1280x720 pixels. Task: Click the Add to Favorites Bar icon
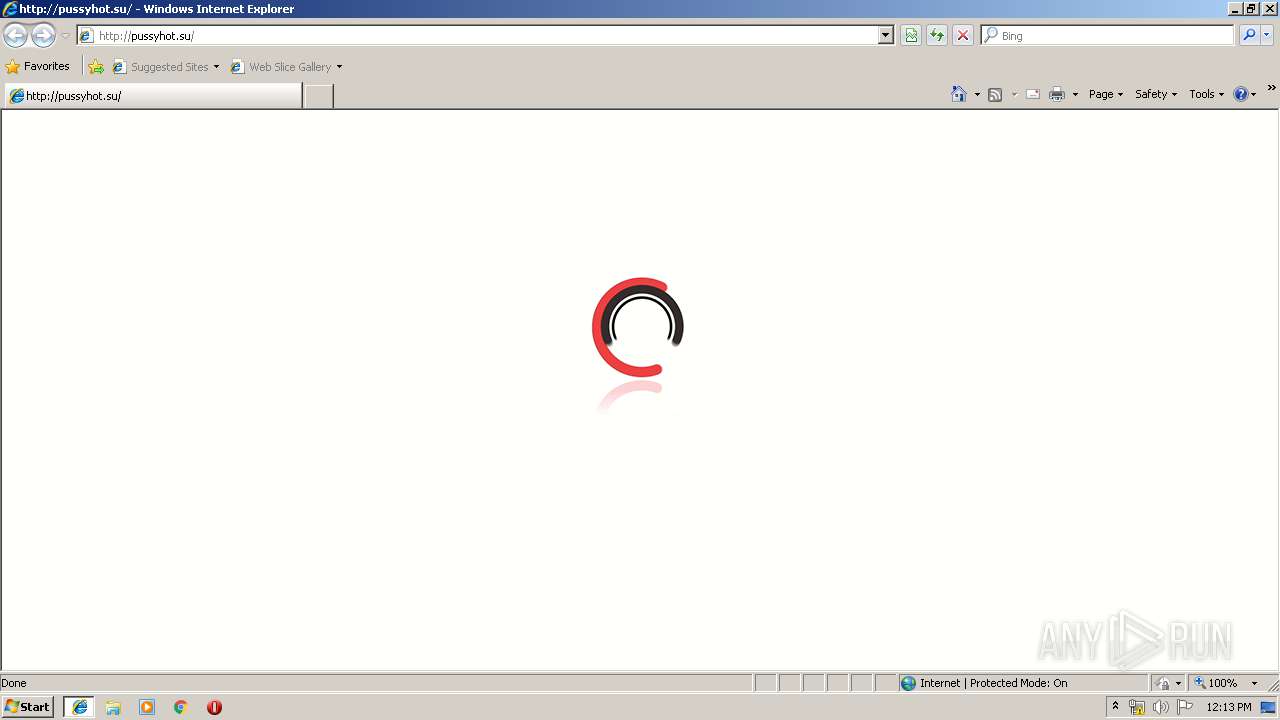96,67
